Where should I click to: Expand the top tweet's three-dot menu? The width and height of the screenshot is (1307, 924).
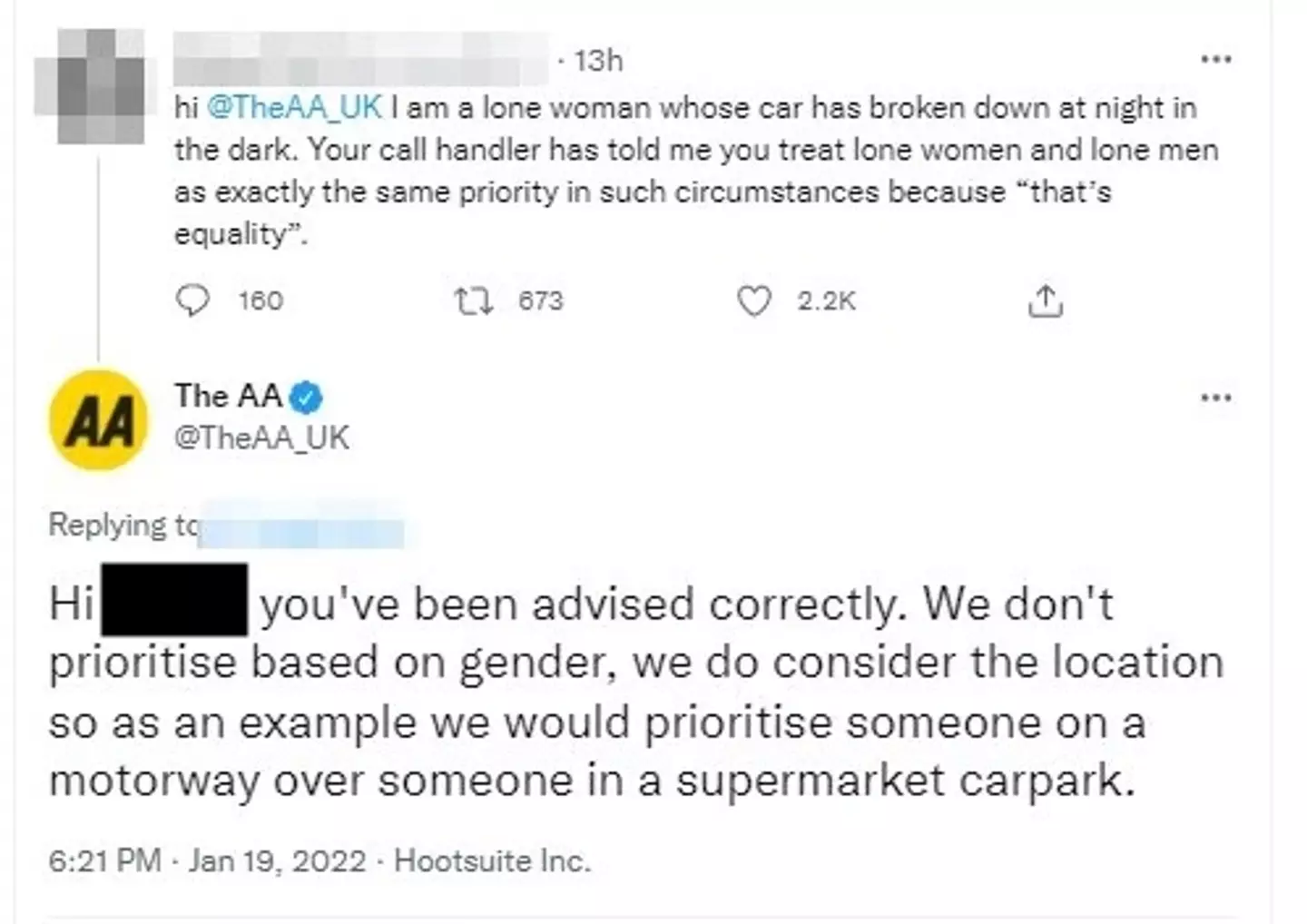pyautogui.click(x=1215, y=60)
